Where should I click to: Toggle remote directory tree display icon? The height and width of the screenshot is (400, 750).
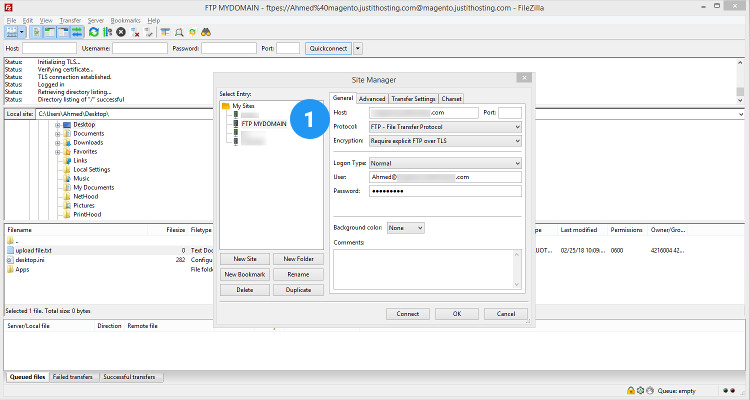[x=63, y=32]
